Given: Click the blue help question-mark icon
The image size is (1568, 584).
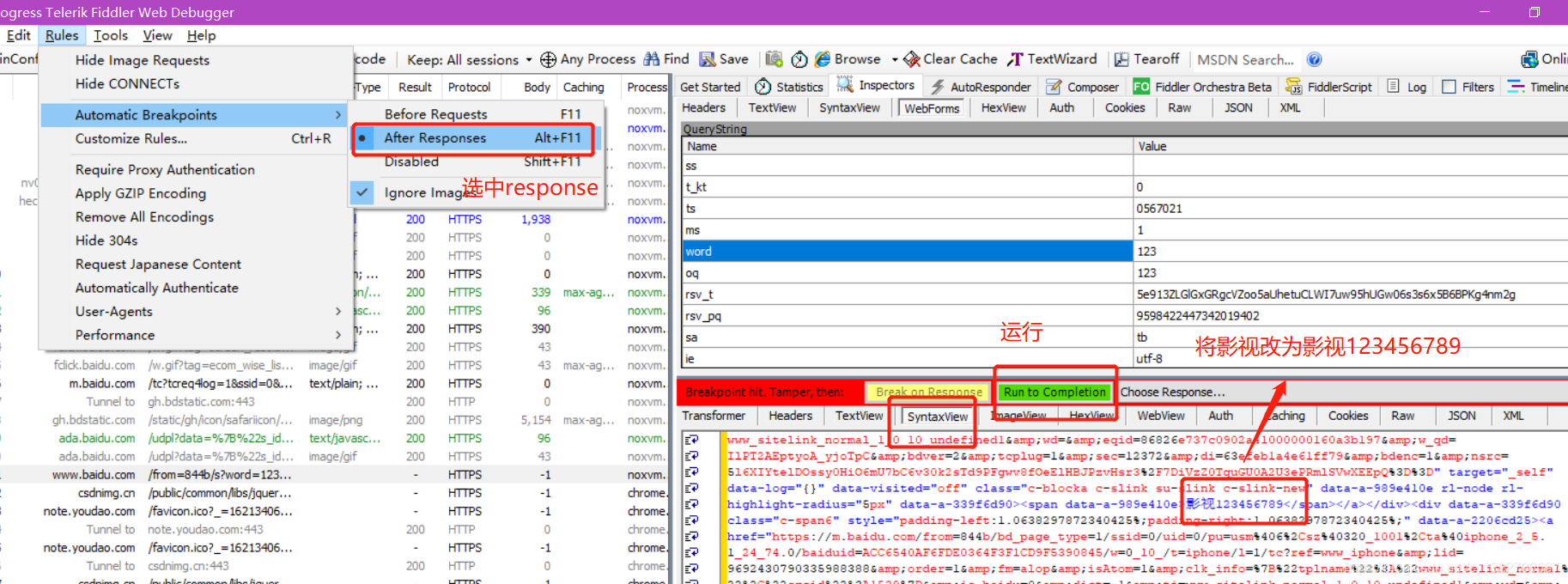Looking at the screenshot, I should 1314,59.
